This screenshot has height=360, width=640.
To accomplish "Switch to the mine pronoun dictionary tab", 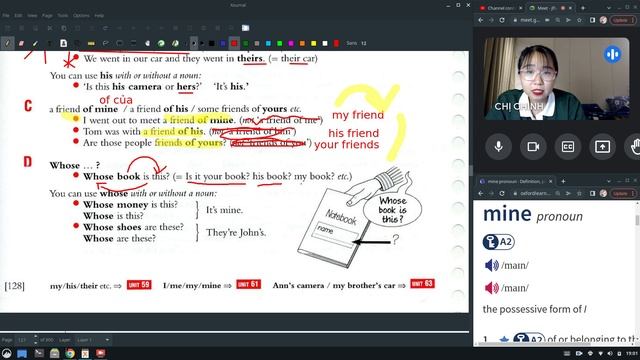I will (516, 181).
